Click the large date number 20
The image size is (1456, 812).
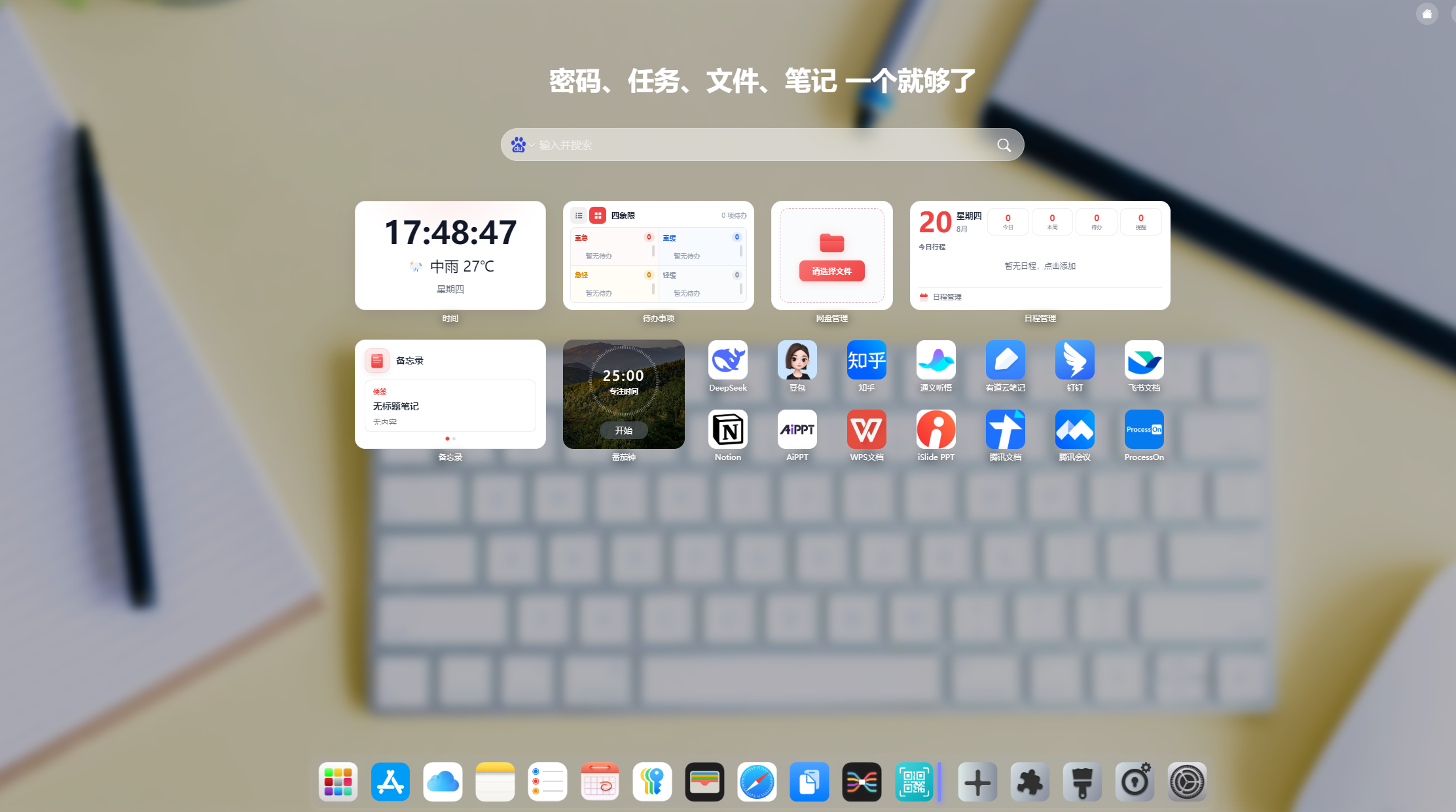(x=935, y=222)
